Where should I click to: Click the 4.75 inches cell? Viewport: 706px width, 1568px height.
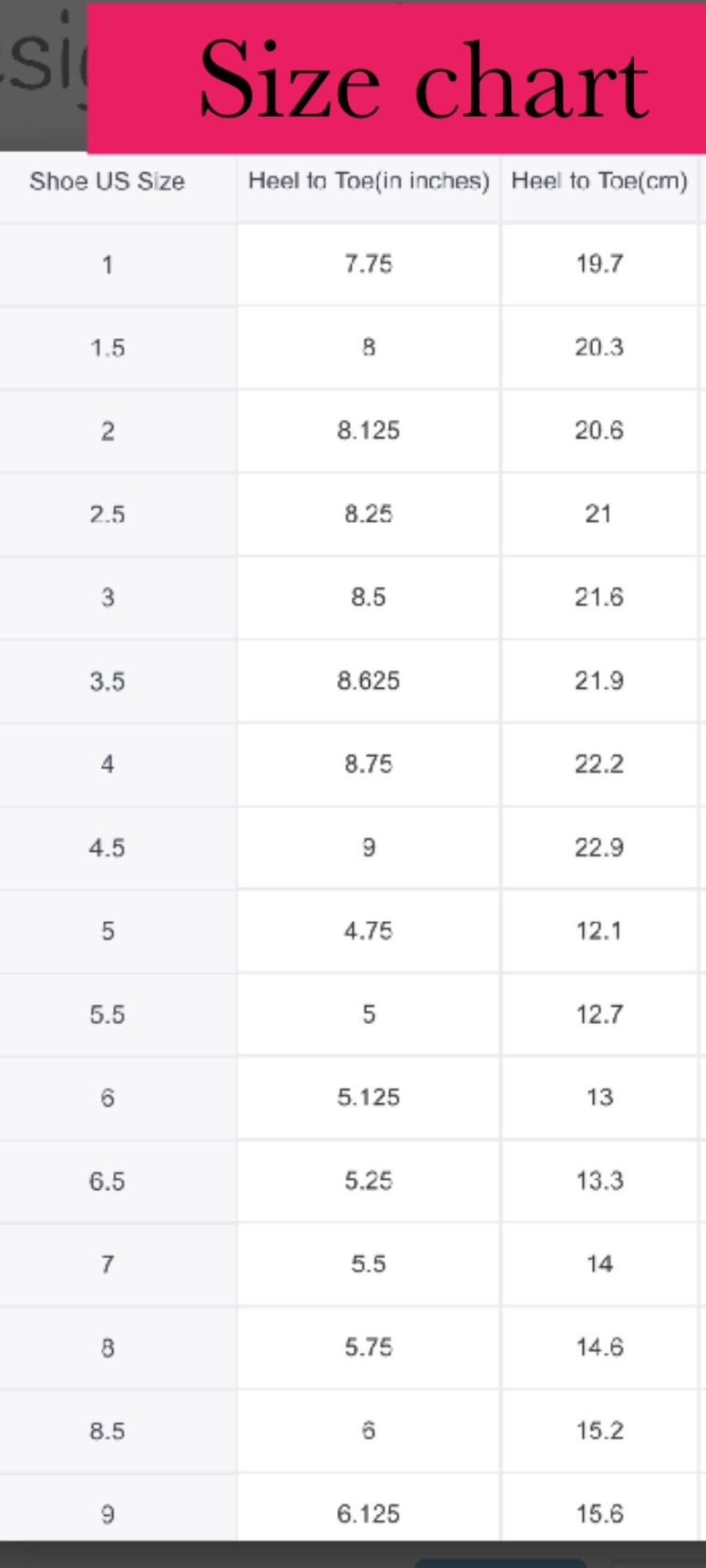click(369, 931)
